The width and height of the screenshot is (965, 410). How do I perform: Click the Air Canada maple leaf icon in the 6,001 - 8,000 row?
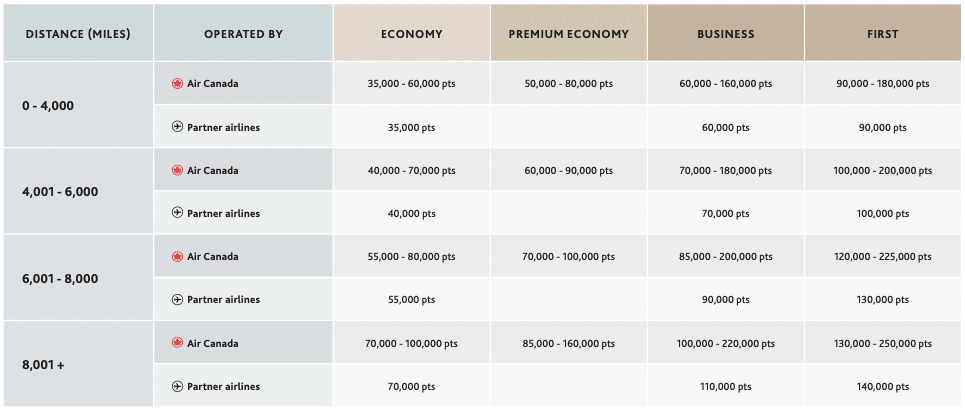click(178, 256)
